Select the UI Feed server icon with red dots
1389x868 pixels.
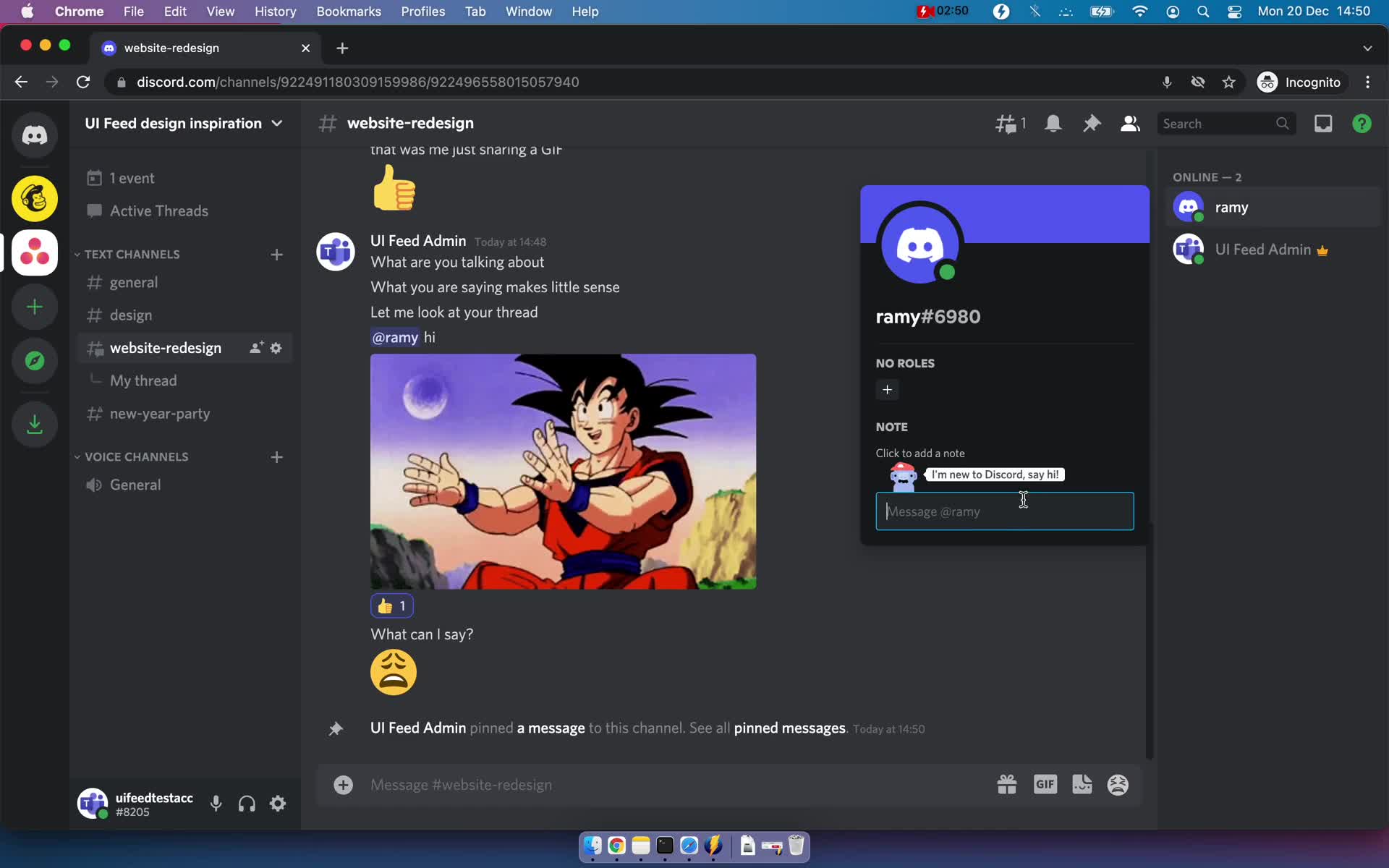34,252
